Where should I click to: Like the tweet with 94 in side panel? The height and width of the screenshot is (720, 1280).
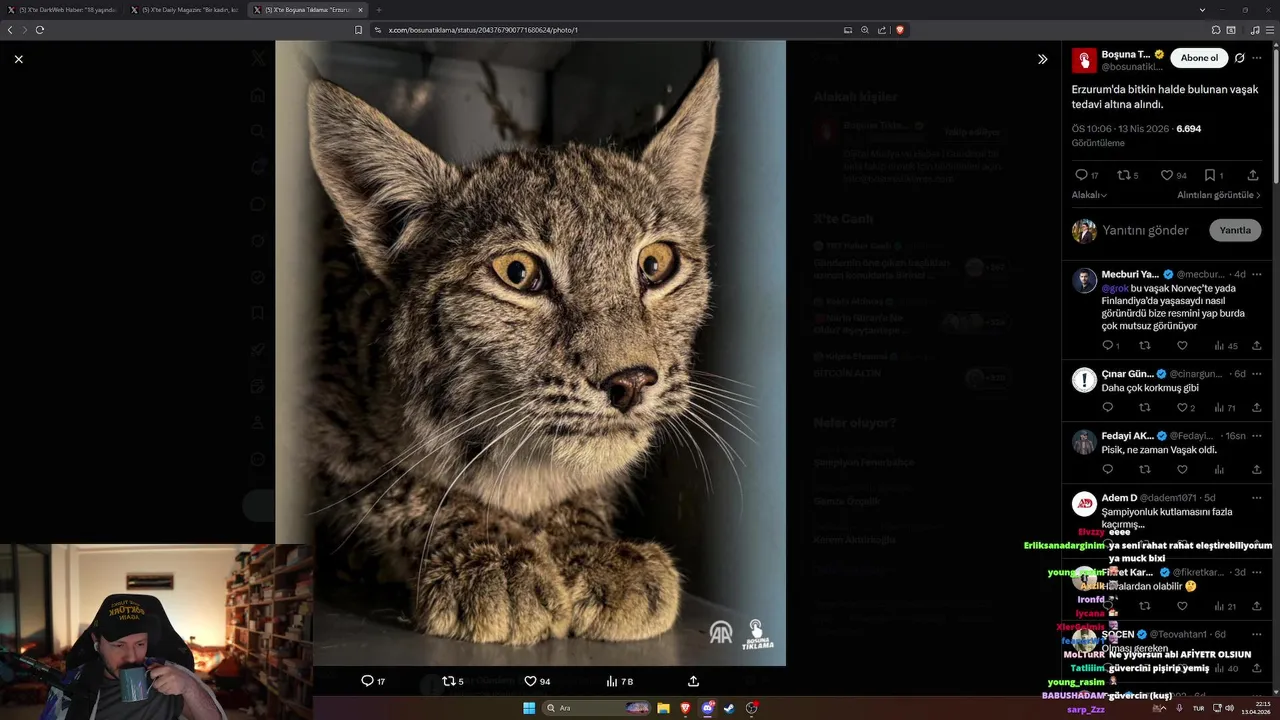[x=1173, y=175]
